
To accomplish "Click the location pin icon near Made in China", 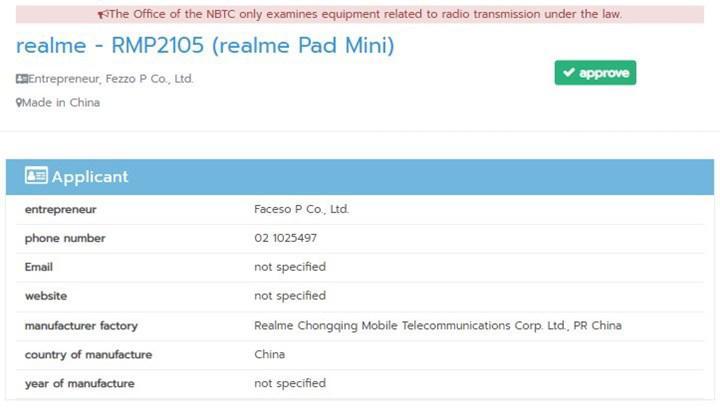I will (x=19, y=102).
